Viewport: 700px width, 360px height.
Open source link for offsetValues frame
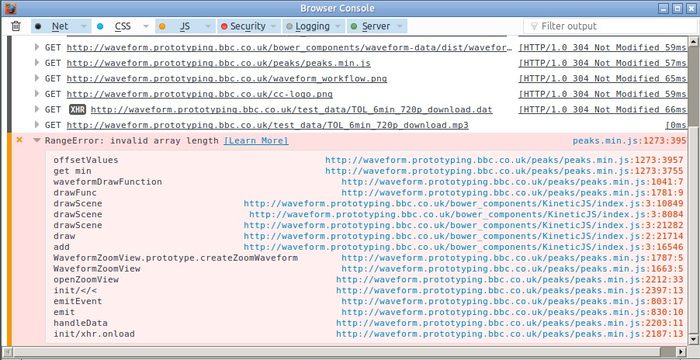coord(504,160)
